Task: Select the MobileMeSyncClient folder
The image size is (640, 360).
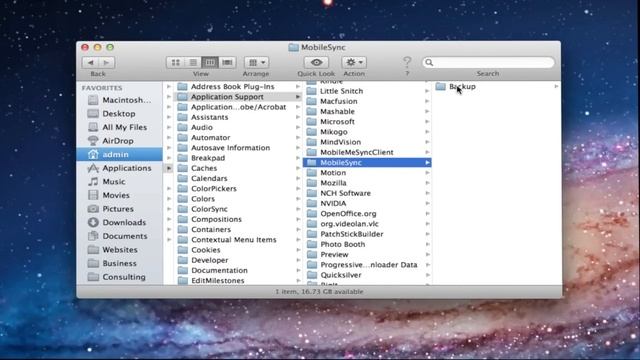Action: 367,152
